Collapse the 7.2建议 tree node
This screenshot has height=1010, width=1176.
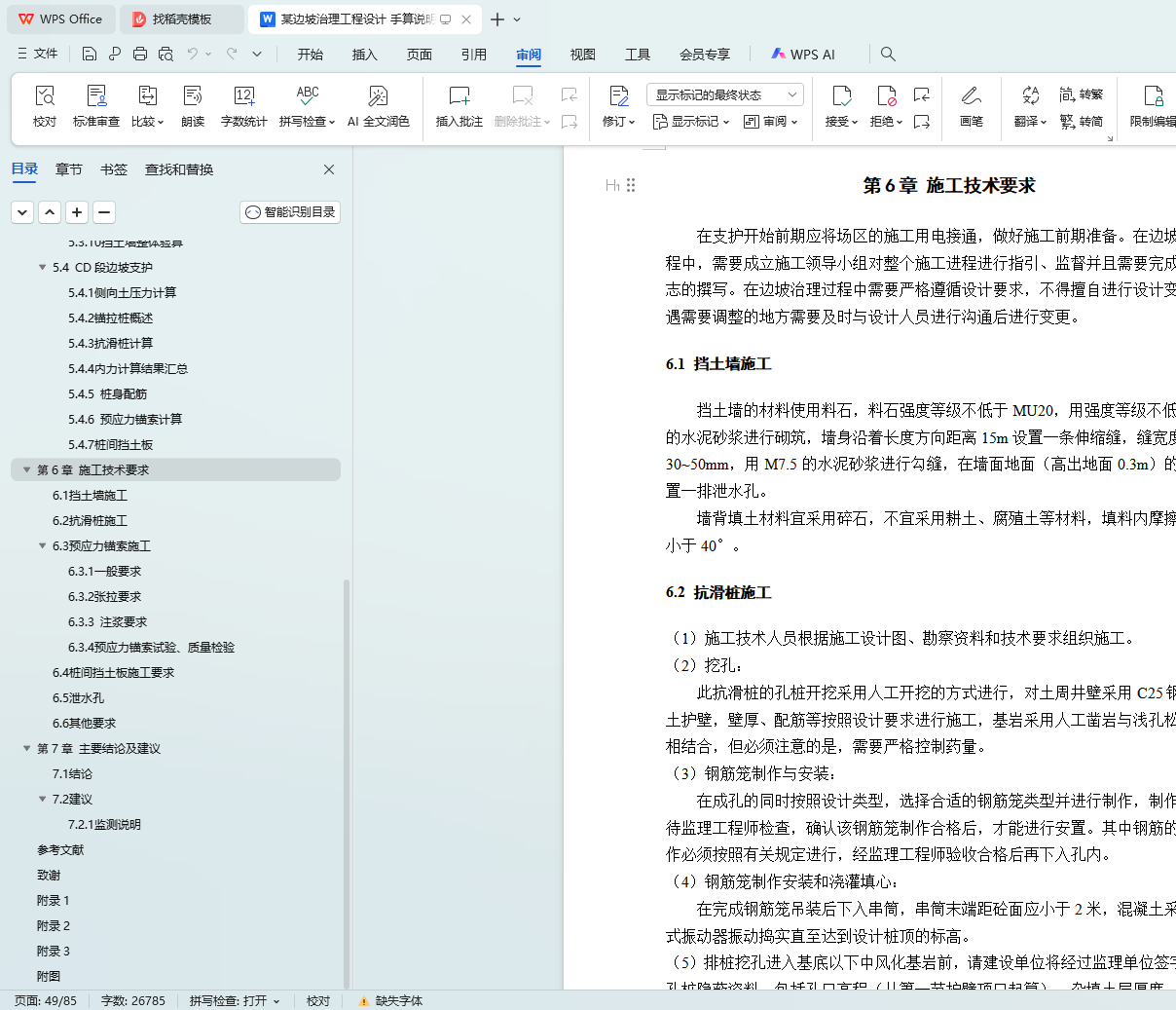click(x=42, y=800)
